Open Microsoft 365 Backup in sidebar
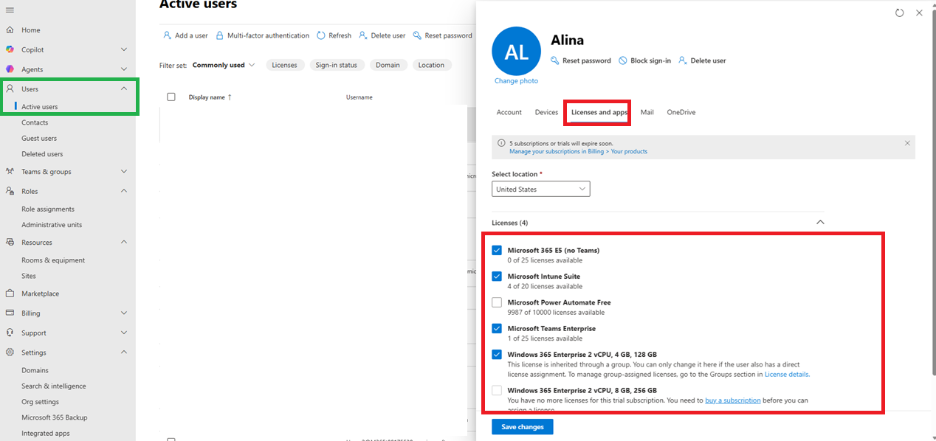The width and height of the screenshot is (936, 441). tap(54, 418)
